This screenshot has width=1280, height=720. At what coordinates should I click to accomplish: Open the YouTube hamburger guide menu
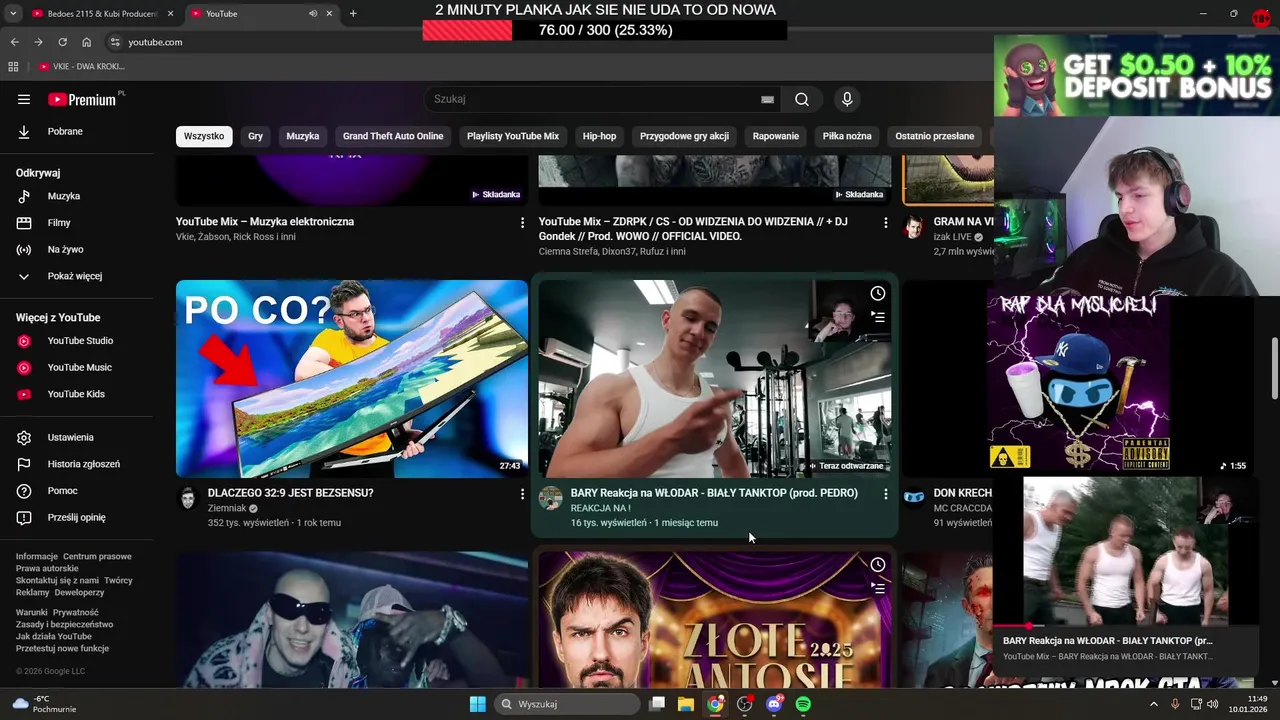point(24,99)
